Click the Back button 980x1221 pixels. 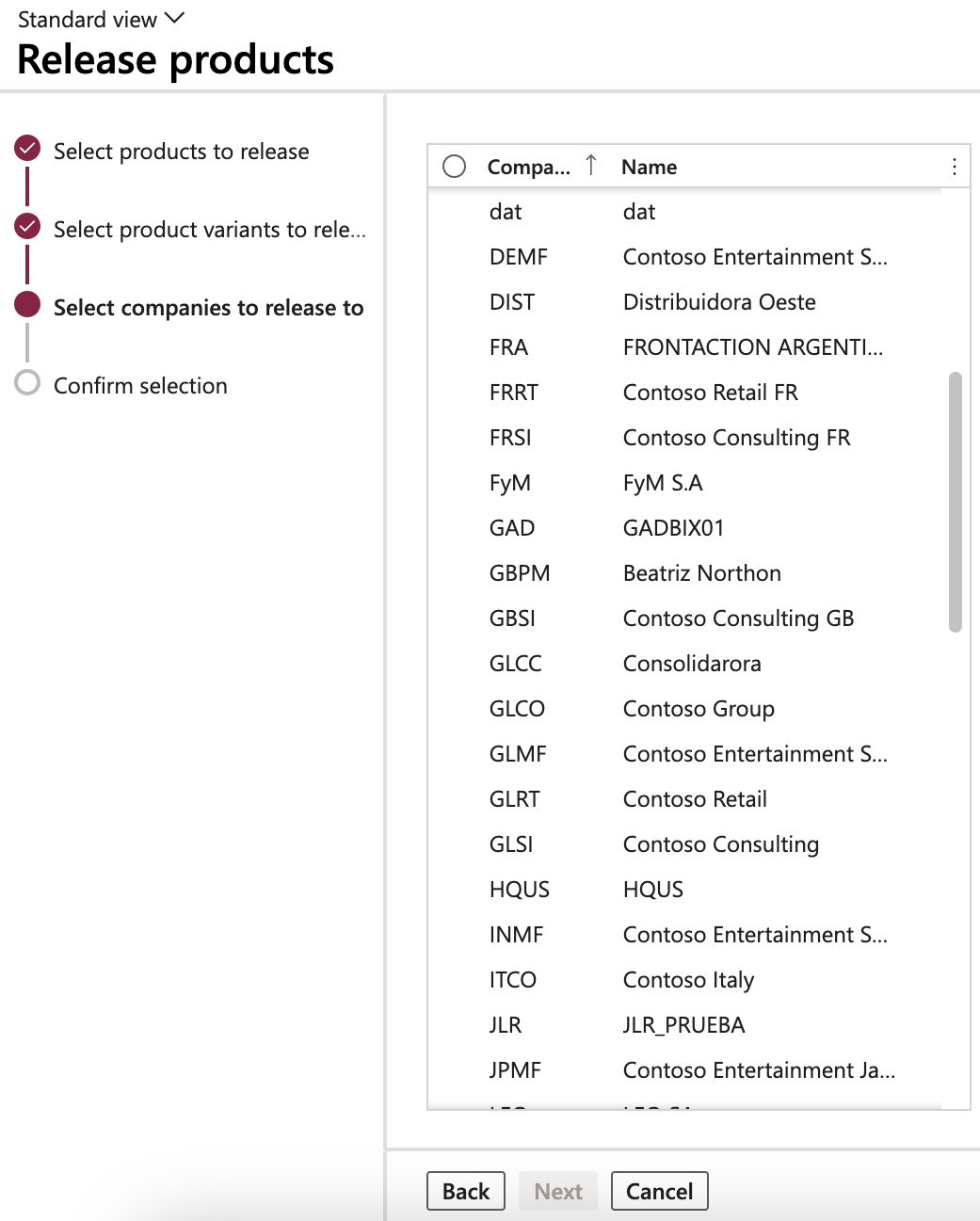[x=466, y=1191]
